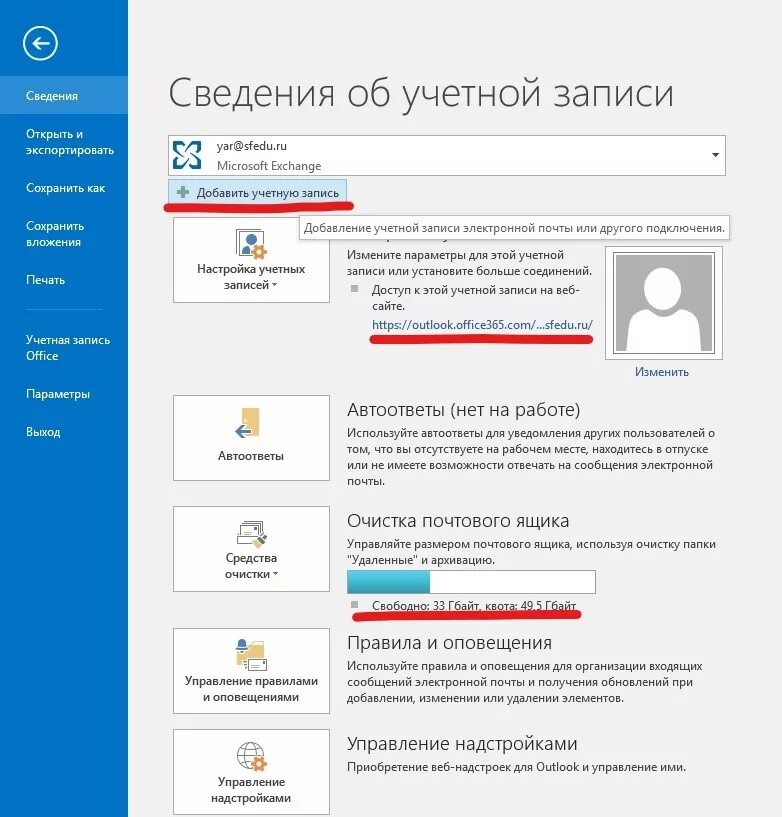Click the rules and alerts bell icon
The width and height of the screenshot is (782, 817).
coord(251,654)
